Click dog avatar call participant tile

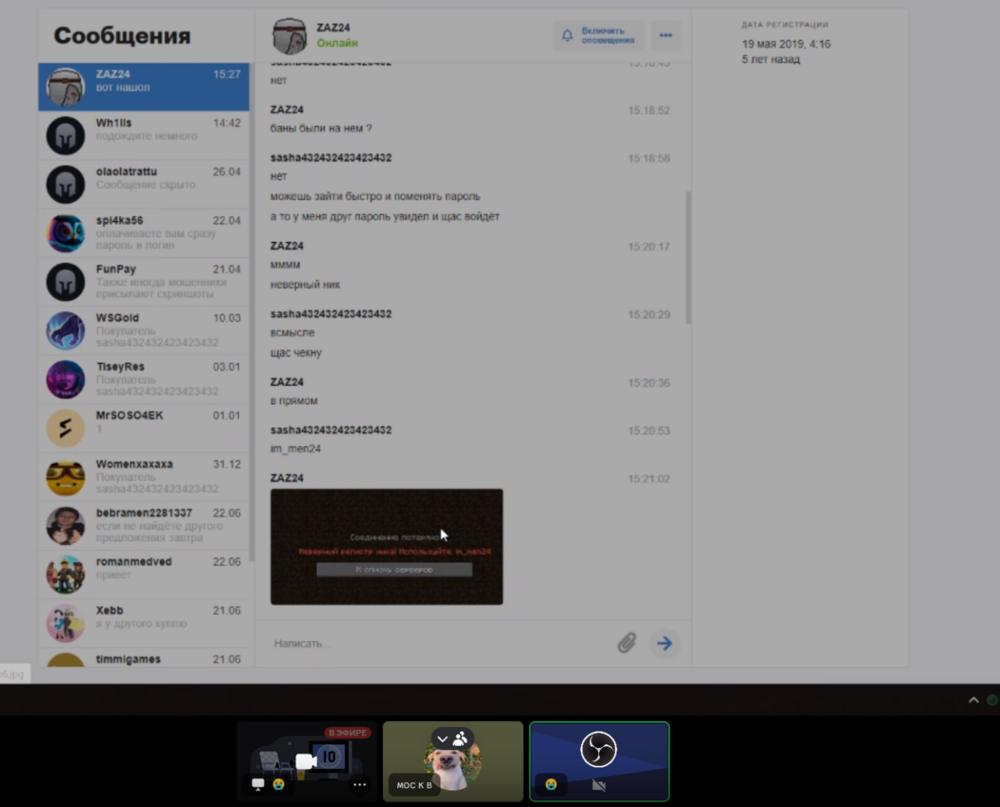(x=453, y=761)
